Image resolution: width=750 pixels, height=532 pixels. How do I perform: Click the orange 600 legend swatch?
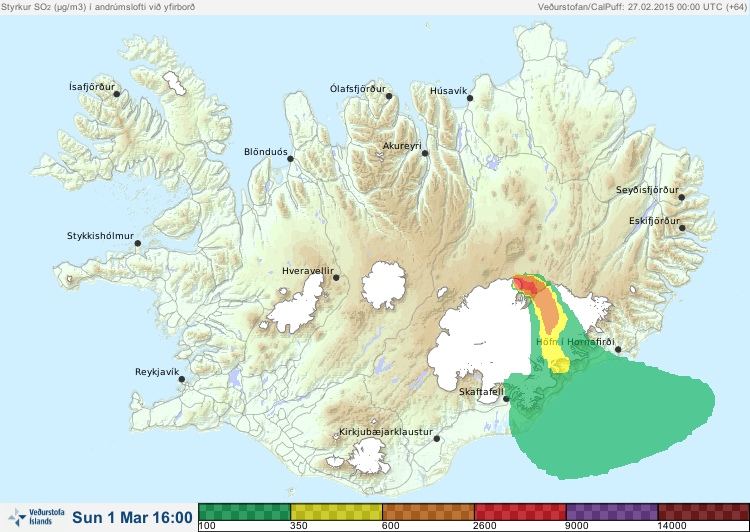tap(428, 512)
